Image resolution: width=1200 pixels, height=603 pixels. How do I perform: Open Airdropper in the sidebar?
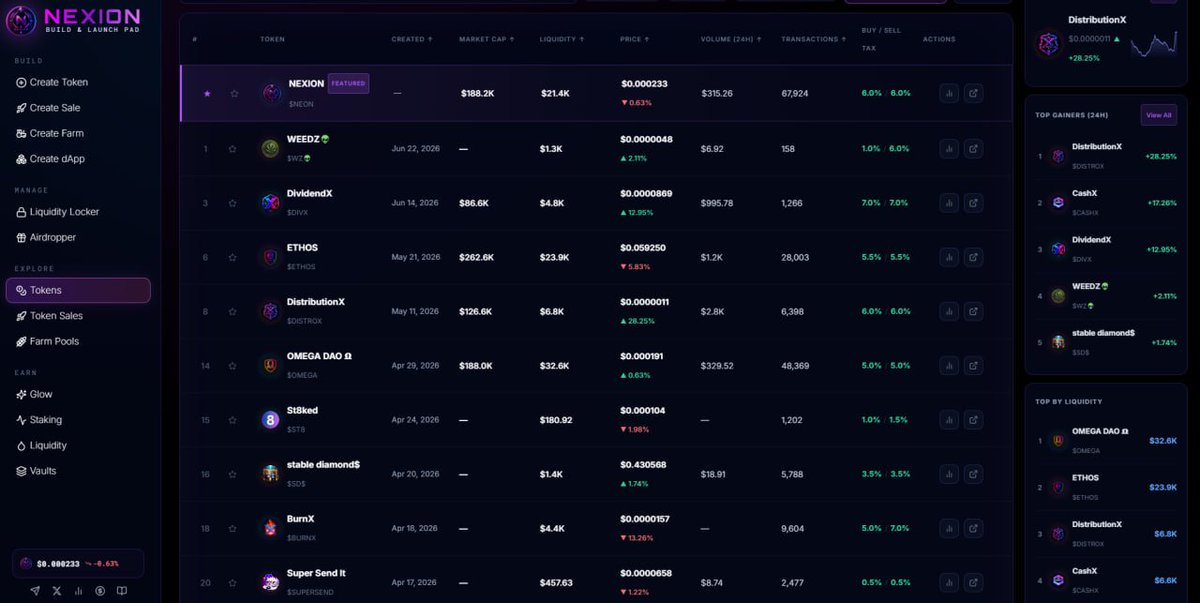coord(78,237)
